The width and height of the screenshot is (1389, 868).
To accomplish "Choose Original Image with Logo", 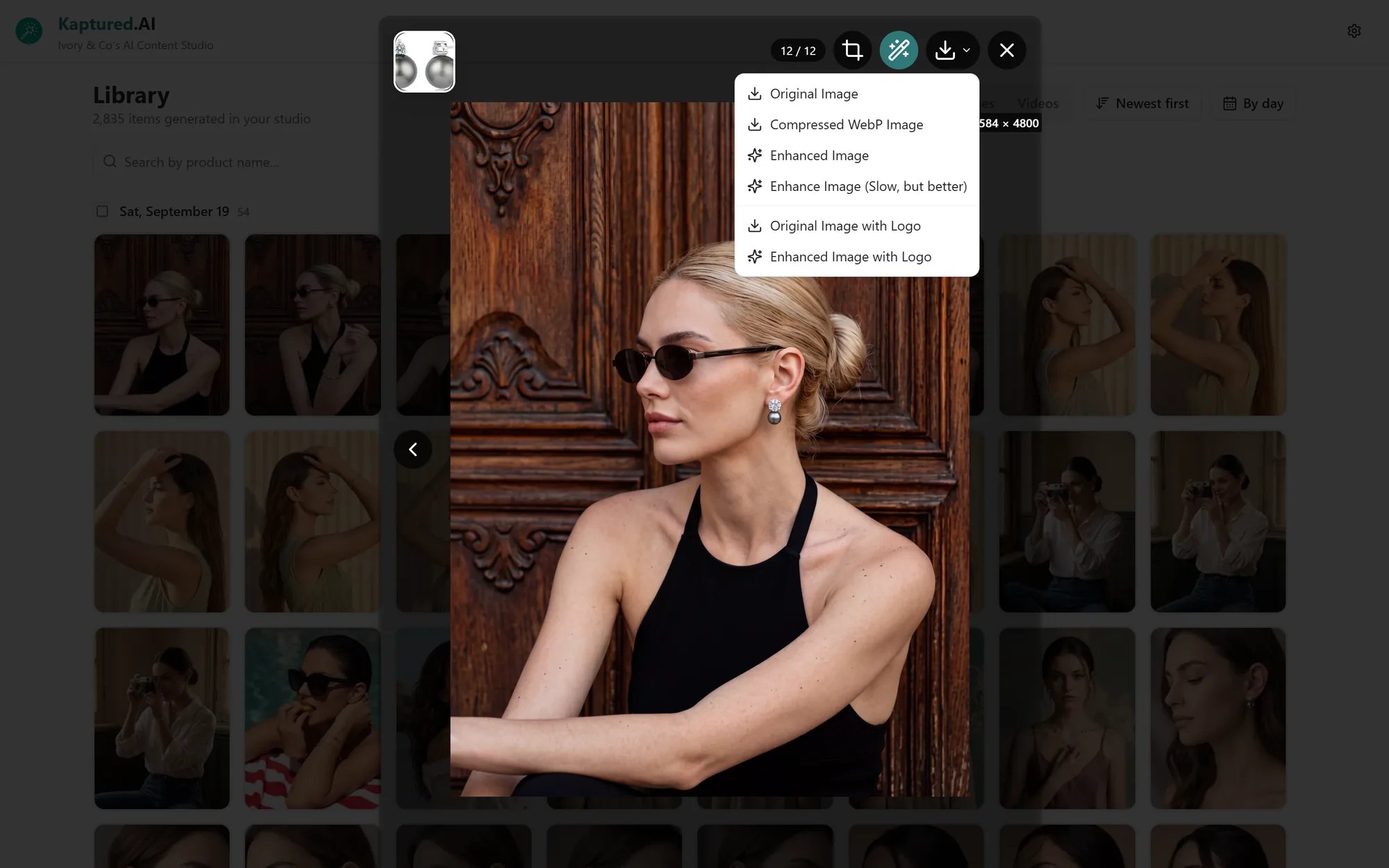I will tap(856, 226).
